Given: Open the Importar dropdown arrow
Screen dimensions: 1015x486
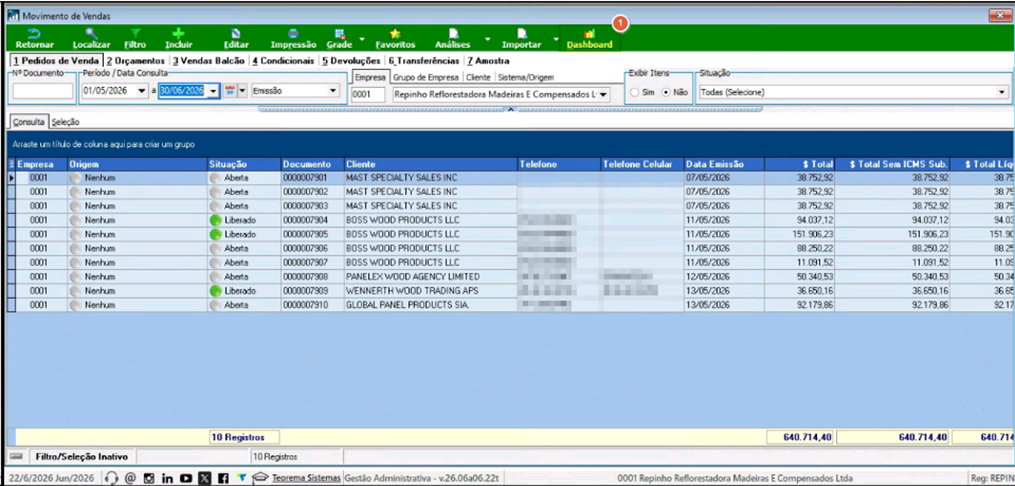Looking at the screenshot, I should (555, 39).
